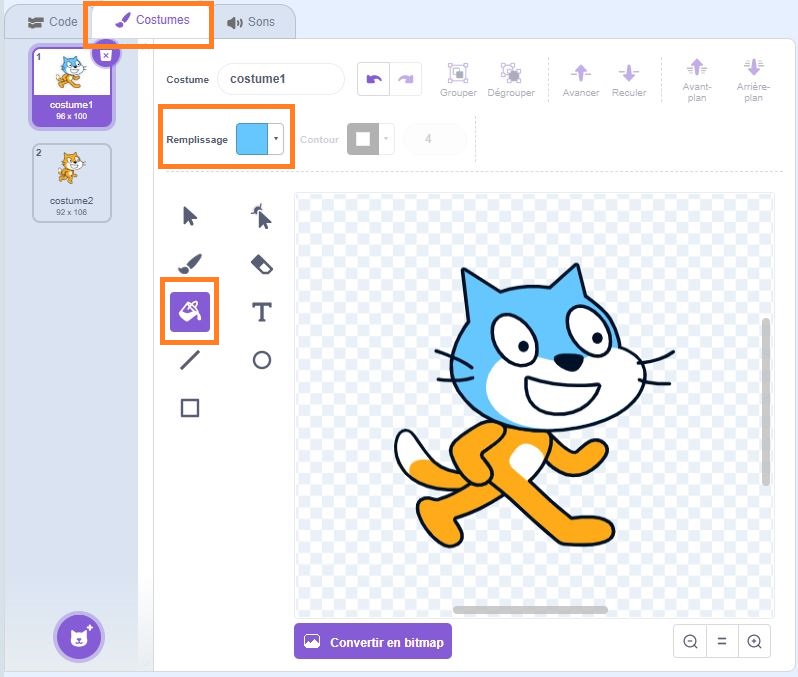Viewport: 798px width, 677px height.
Task: Activate the Fill bucket tool
Action: [190, 312]
